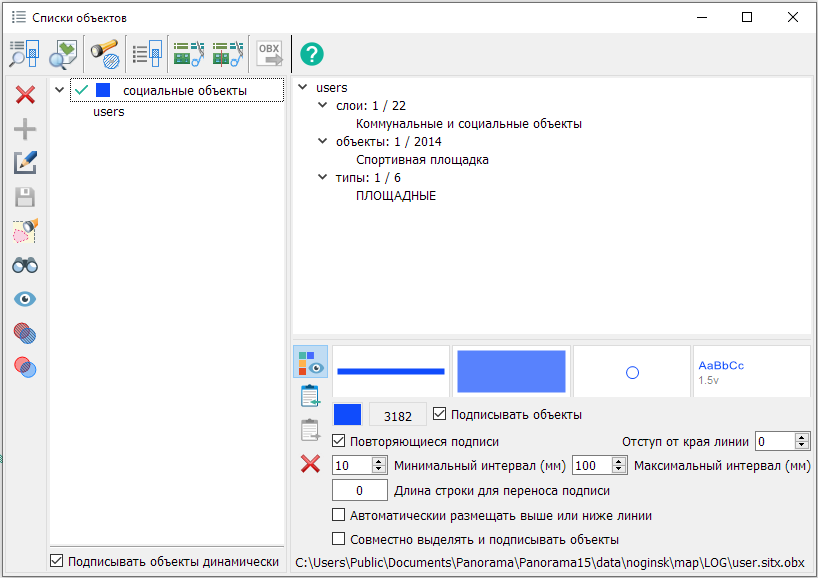Click the pencil edit icon in sidebar
818x578 pixels.
(x=25, y=163)
